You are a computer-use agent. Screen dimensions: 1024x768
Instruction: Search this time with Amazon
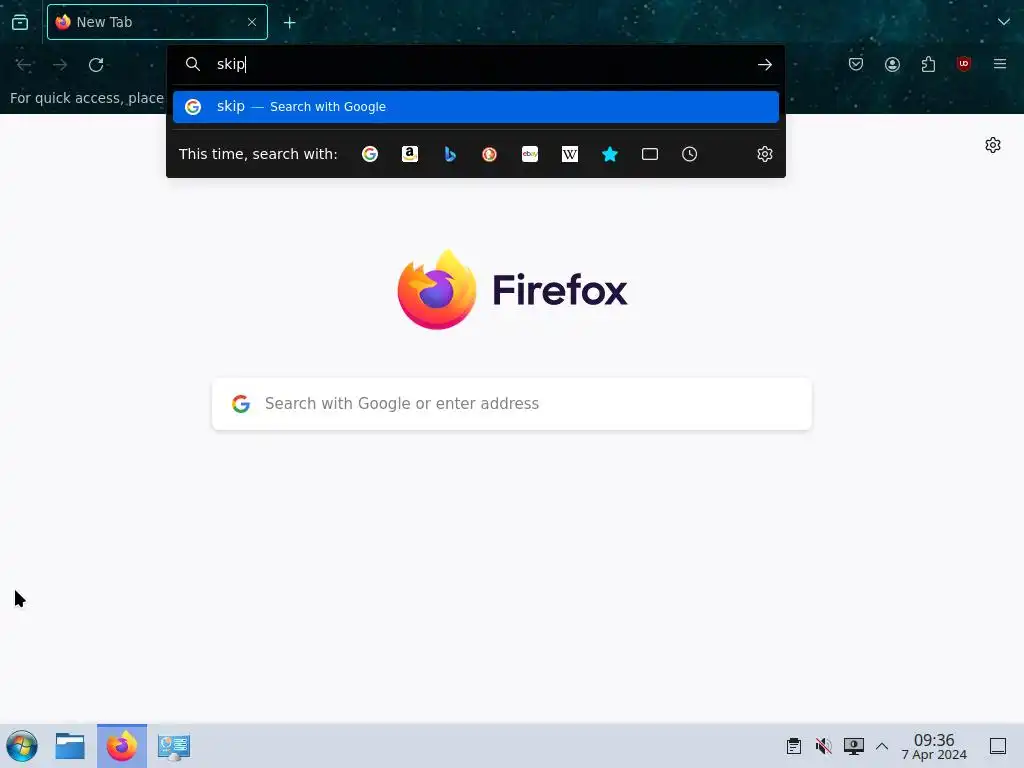(410, 154)
